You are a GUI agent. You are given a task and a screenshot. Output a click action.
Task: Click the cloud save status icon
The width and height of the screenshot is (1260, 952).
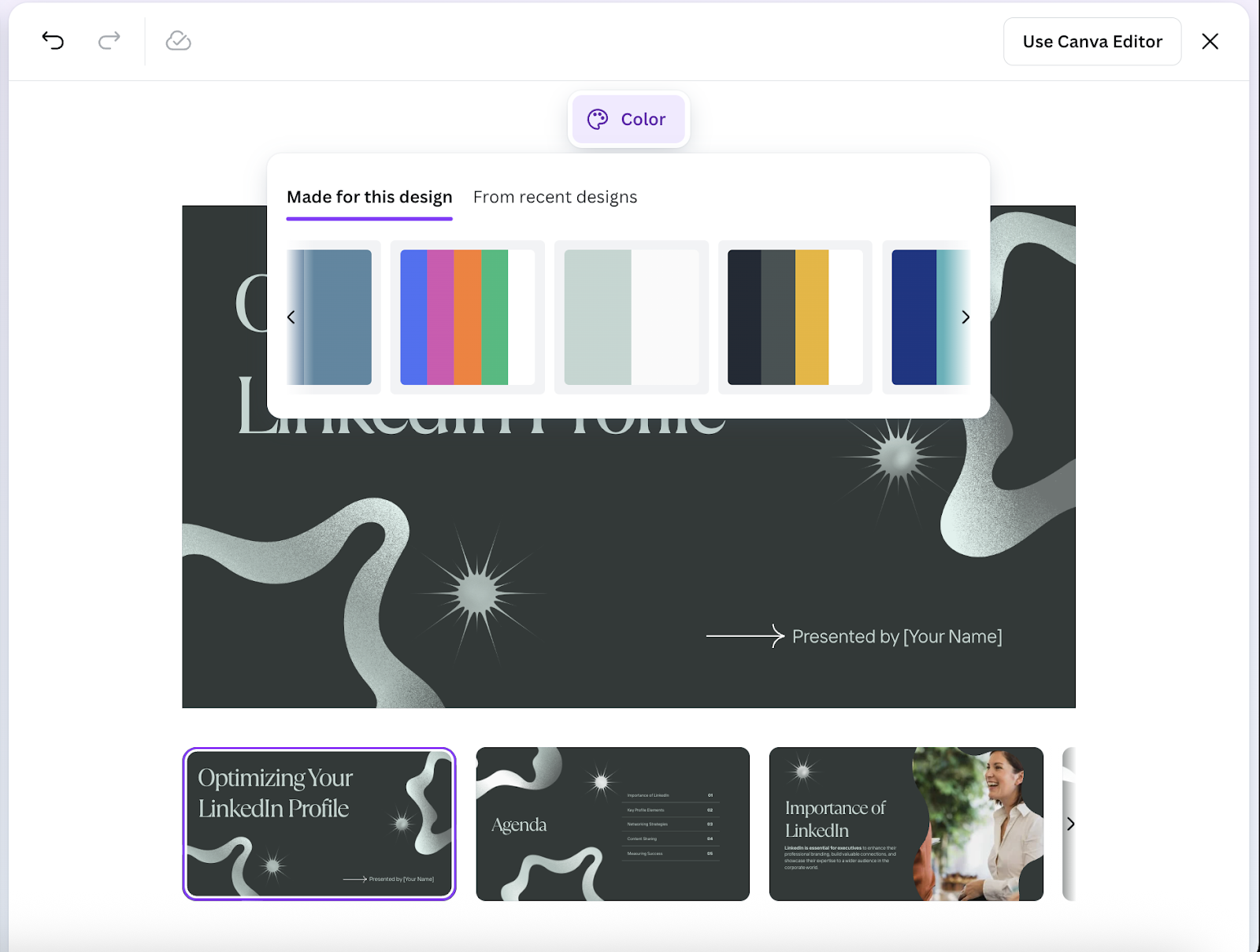179,41
